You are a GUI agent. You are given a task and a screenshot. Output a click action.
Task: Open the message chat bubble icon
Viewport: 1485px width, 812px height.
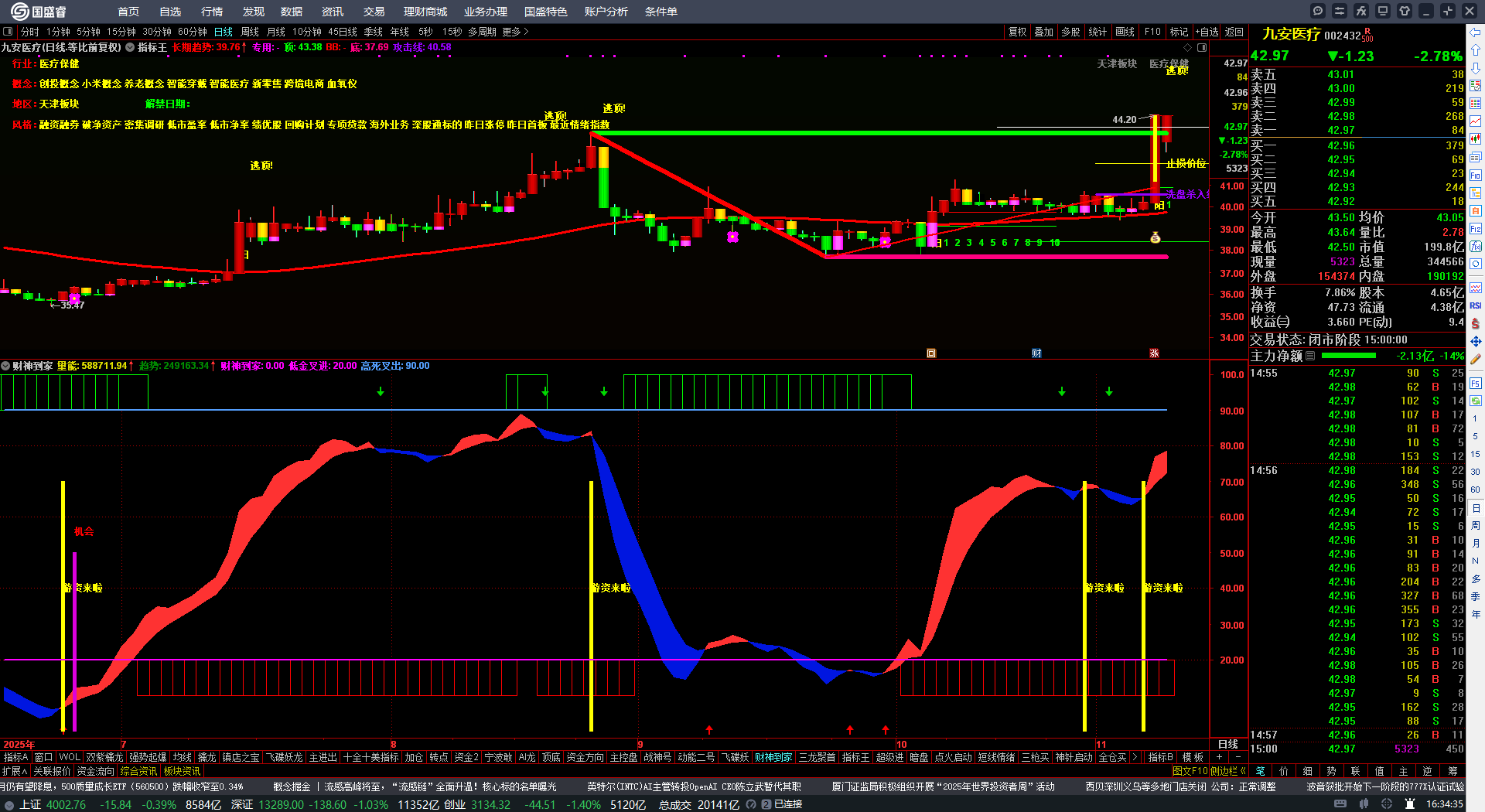pos(1318,11)
